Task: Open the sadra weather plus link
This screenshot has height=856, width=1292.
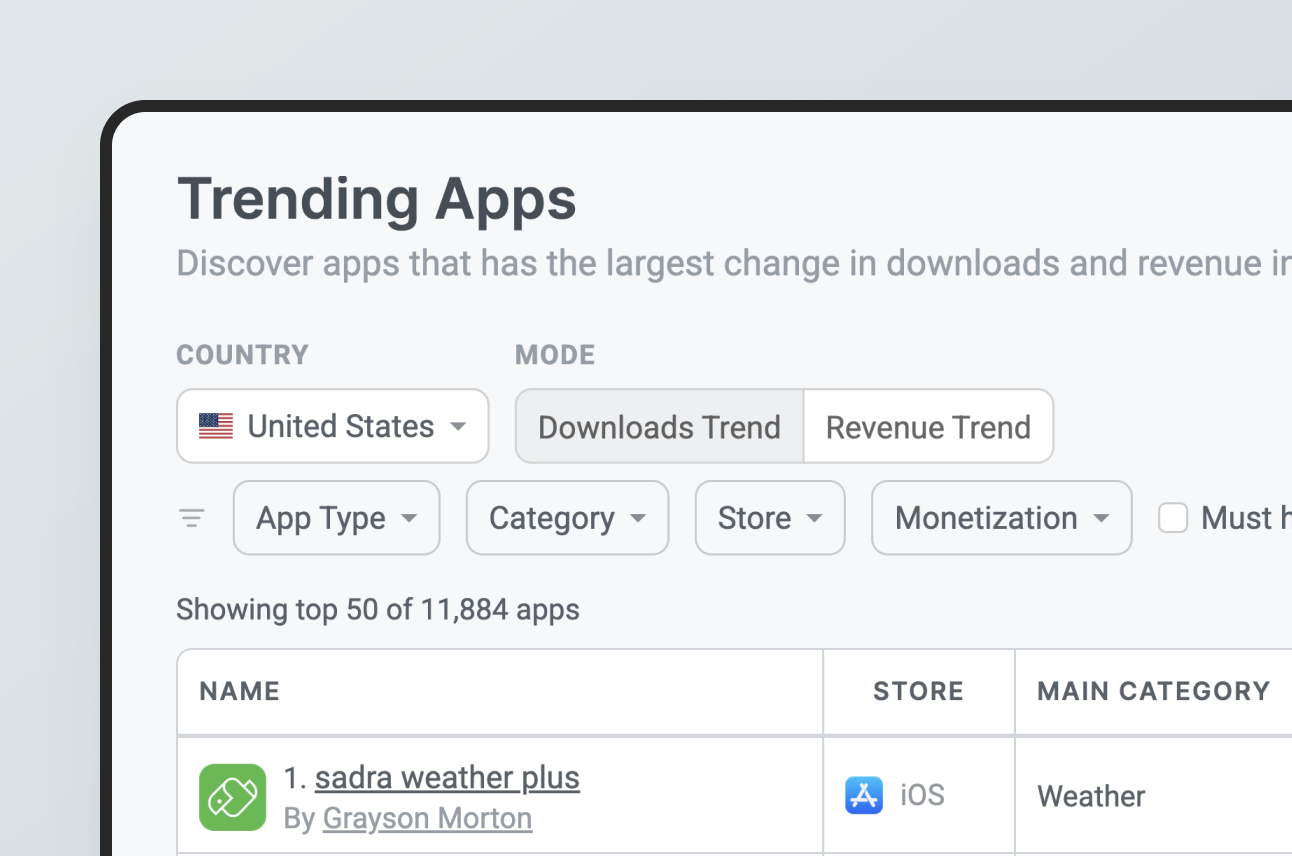Action: [447, 778]
